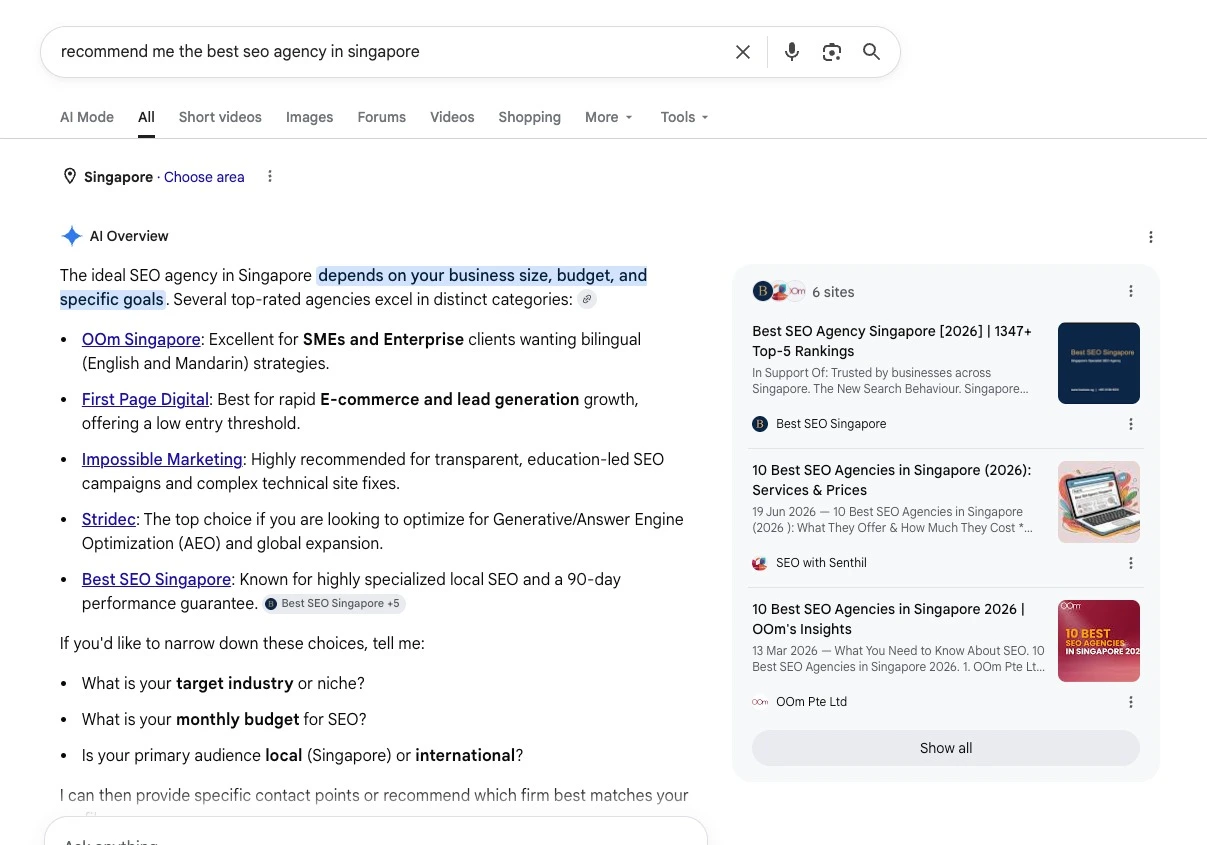The image size is (1207, 845).
Task: Open the more options for the OOm Pte Ltd source
Action: click(1131, 702)
